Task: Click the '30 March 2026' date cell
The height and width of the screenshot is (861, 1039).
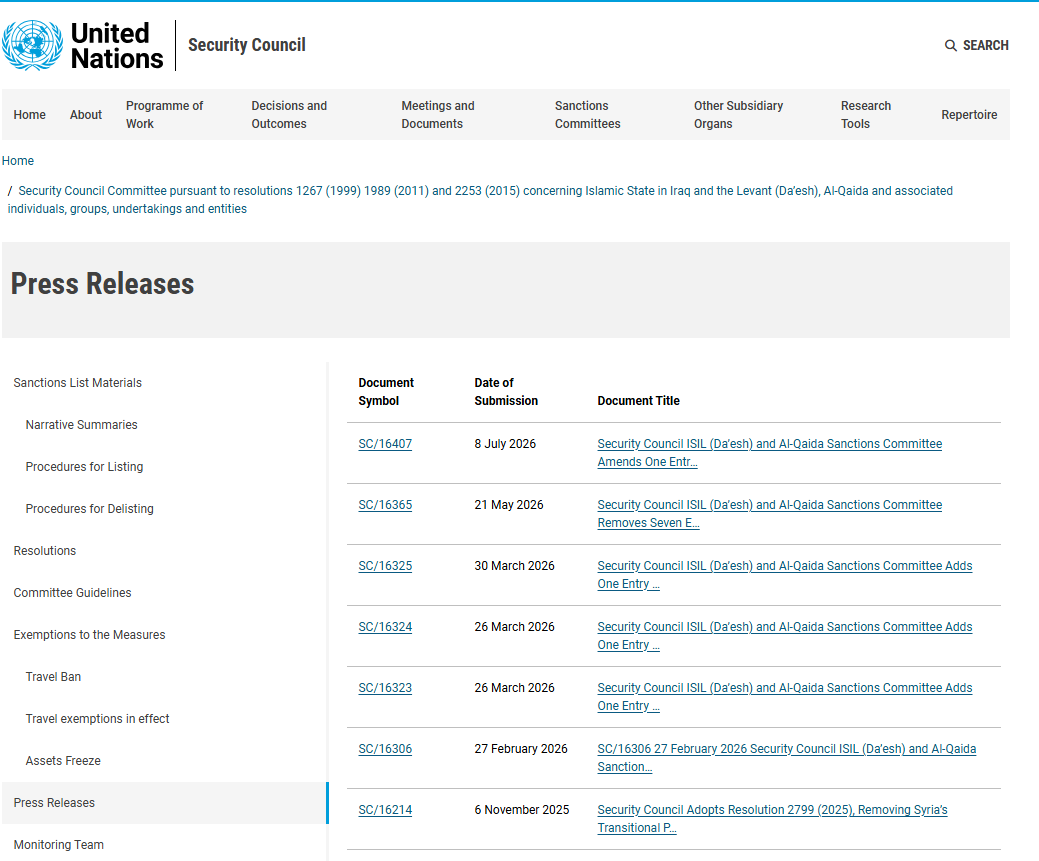Action: click(514, 566)
